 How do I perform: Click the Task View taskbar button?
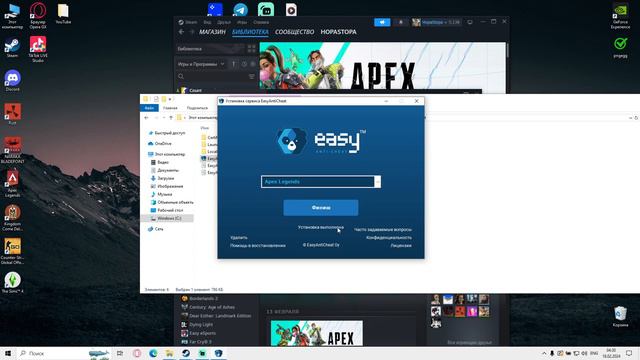(120, 353)
